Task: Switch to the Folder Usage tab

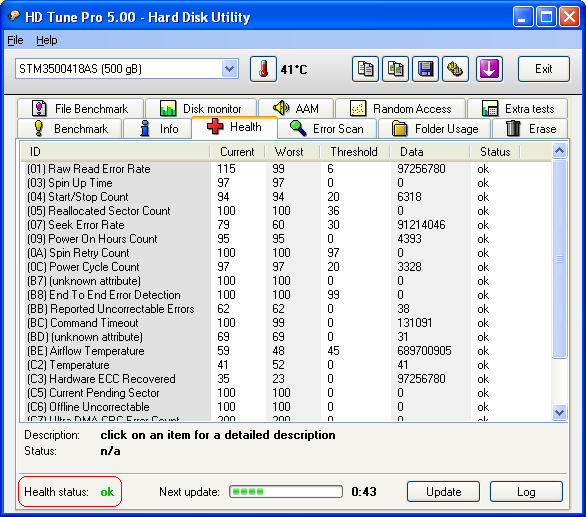Action: tap(435, 129)
